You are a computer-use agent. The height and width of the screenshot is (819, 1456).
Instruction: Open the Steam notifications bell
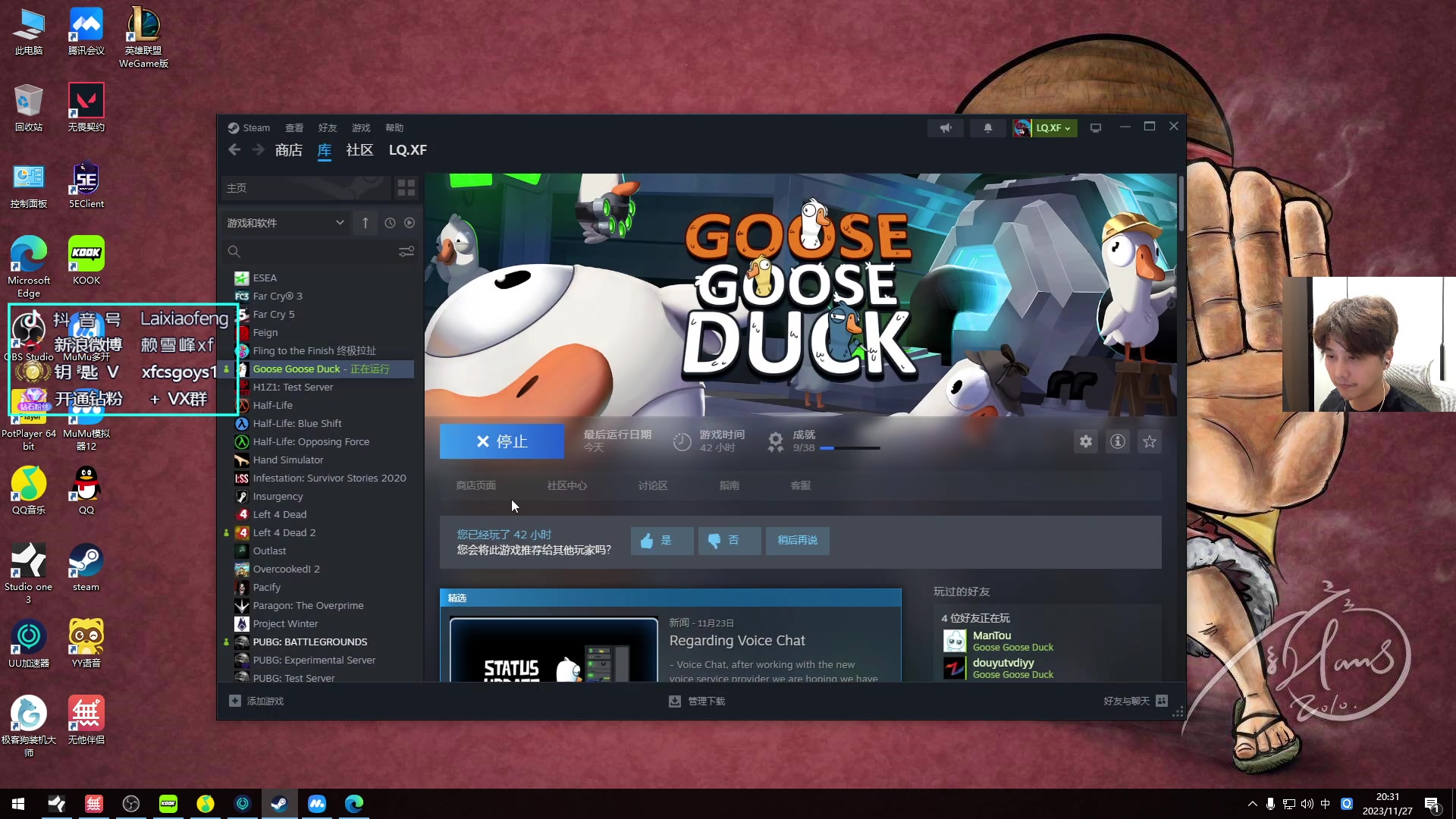pos(987,127)
